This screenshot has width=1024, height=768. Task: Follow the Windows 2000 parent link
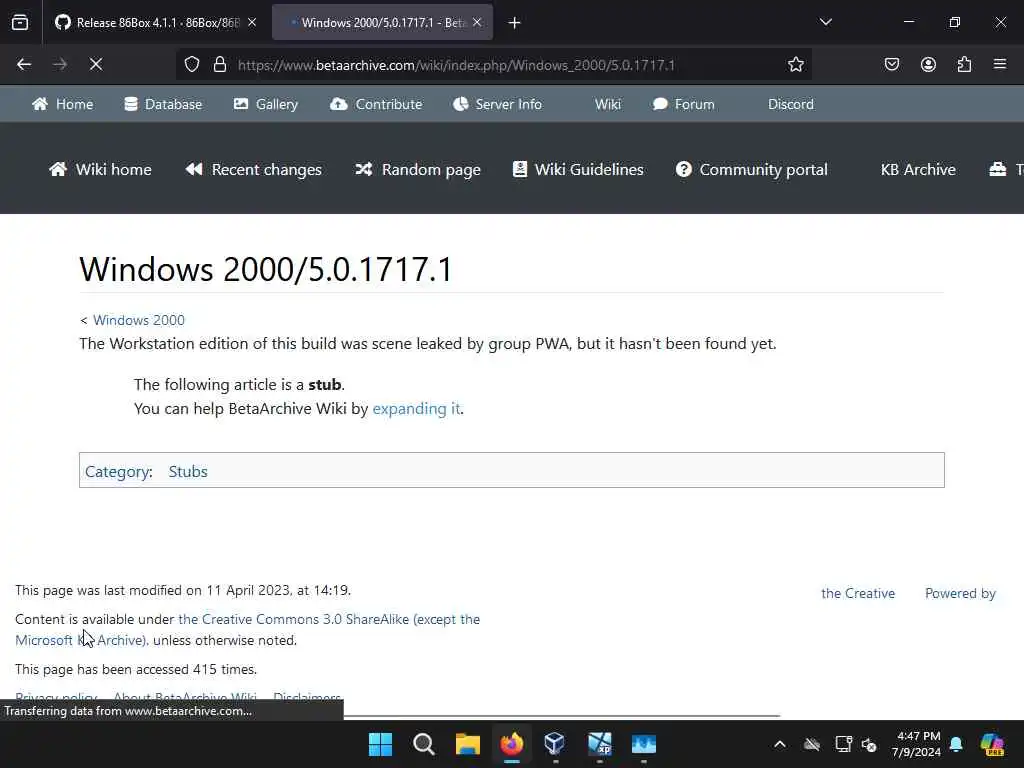pos(138,320)
